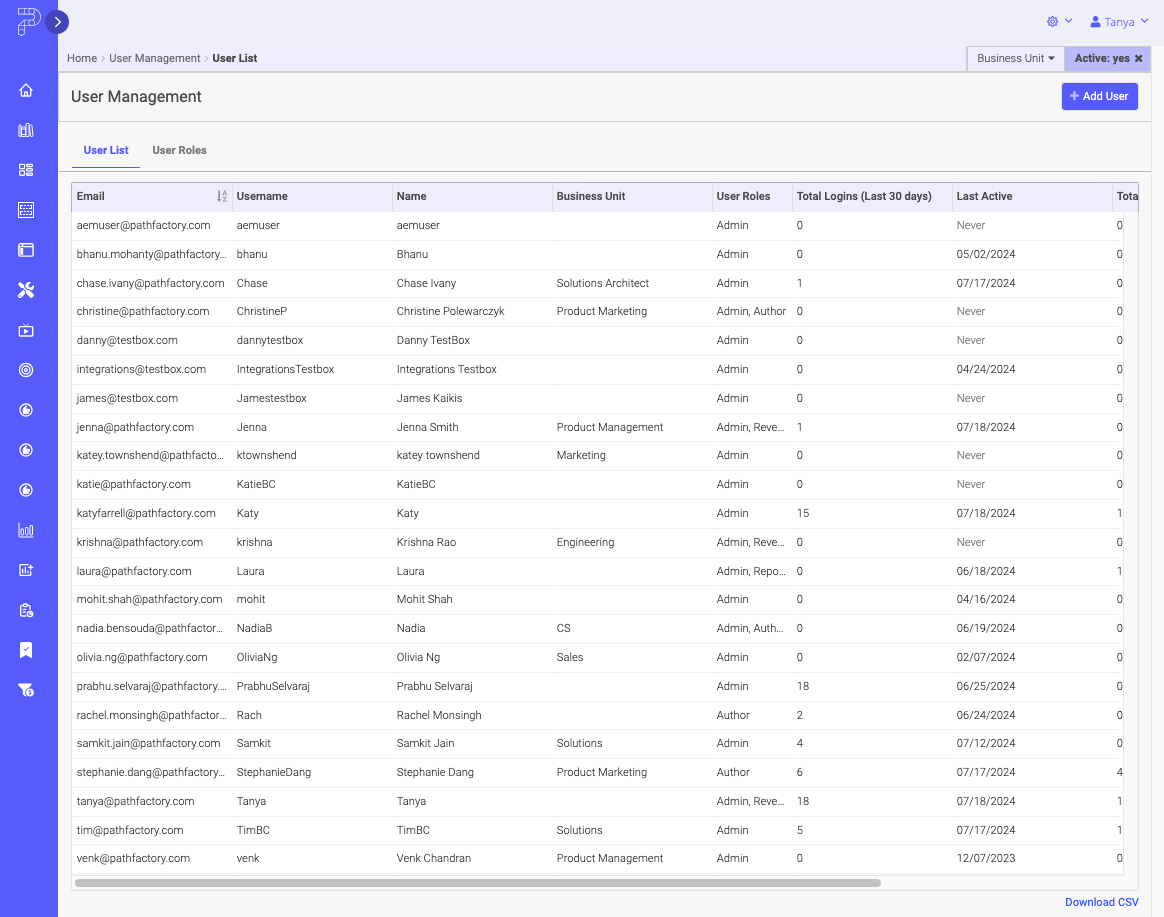Click danny@testbox.com email
The image size is (1164, 917).
coord(127,340)
